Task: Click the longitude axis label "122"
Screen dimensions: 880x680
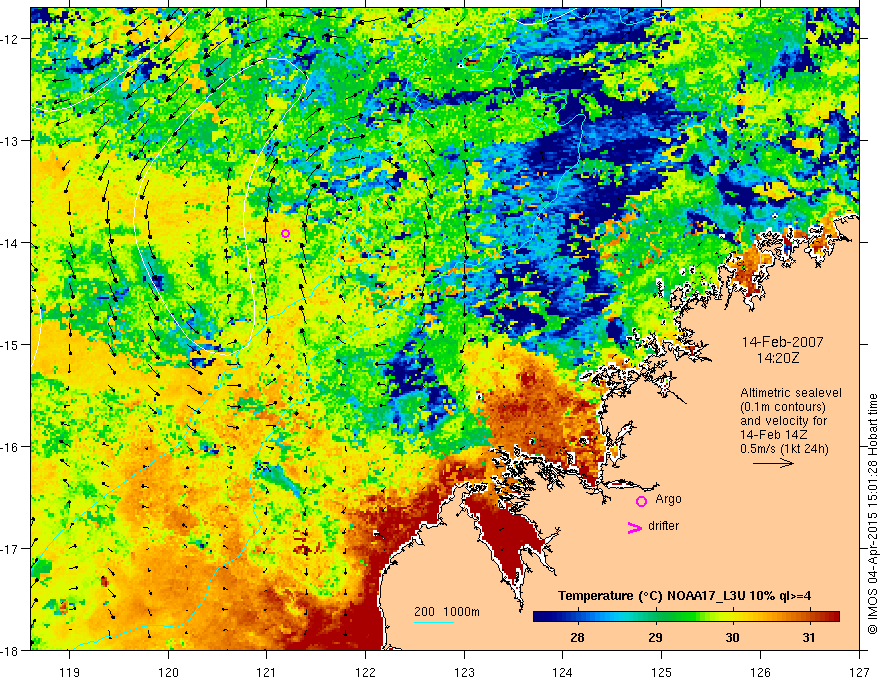Action: click(x=365, y=673)
